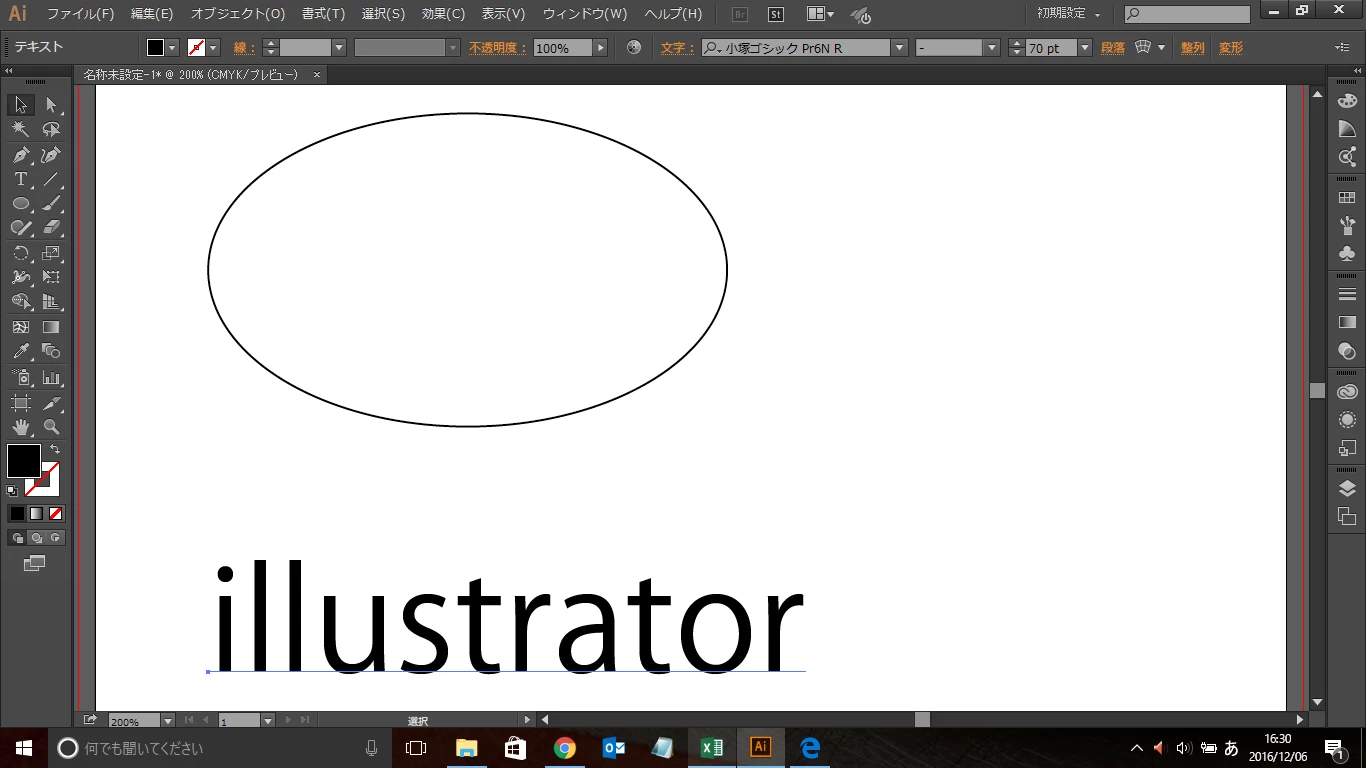The width and height of the screenshot is (1366, 768).
Task: Select the Gradient tool in toolbox
Action: 51,327
